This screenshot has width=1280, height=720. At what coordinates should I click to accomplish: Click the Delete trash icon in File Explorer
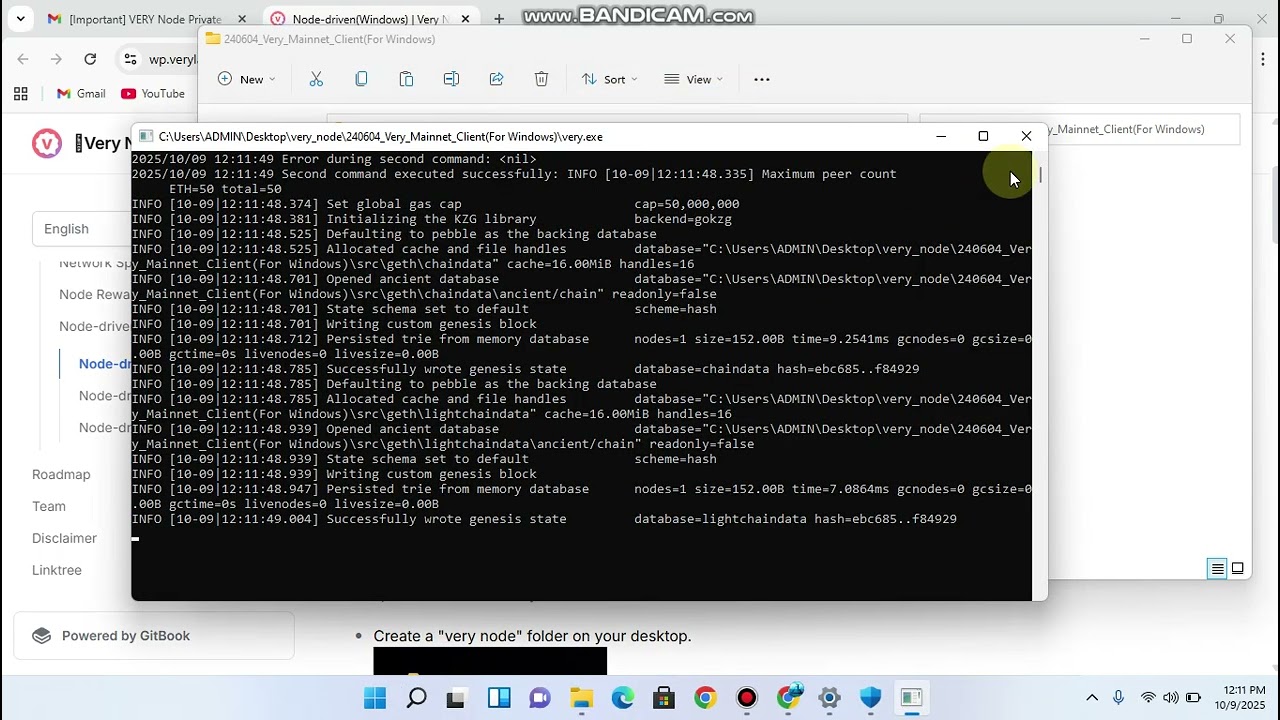(x=541, y=79)
